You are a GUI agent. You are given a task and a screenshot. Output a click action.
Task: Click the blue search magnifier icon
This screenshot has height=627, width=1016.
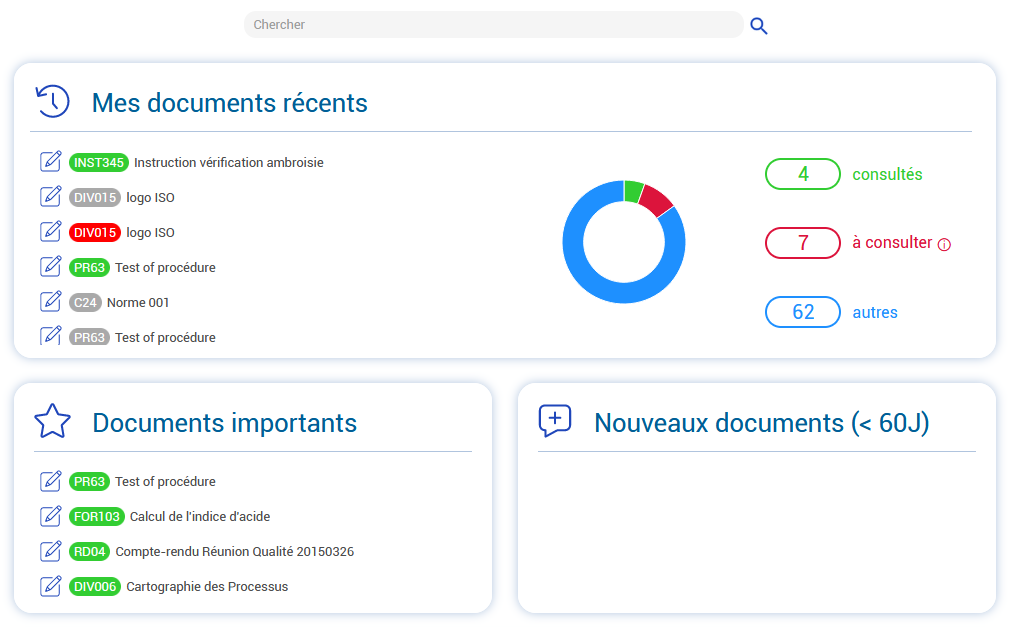(758, 25)
